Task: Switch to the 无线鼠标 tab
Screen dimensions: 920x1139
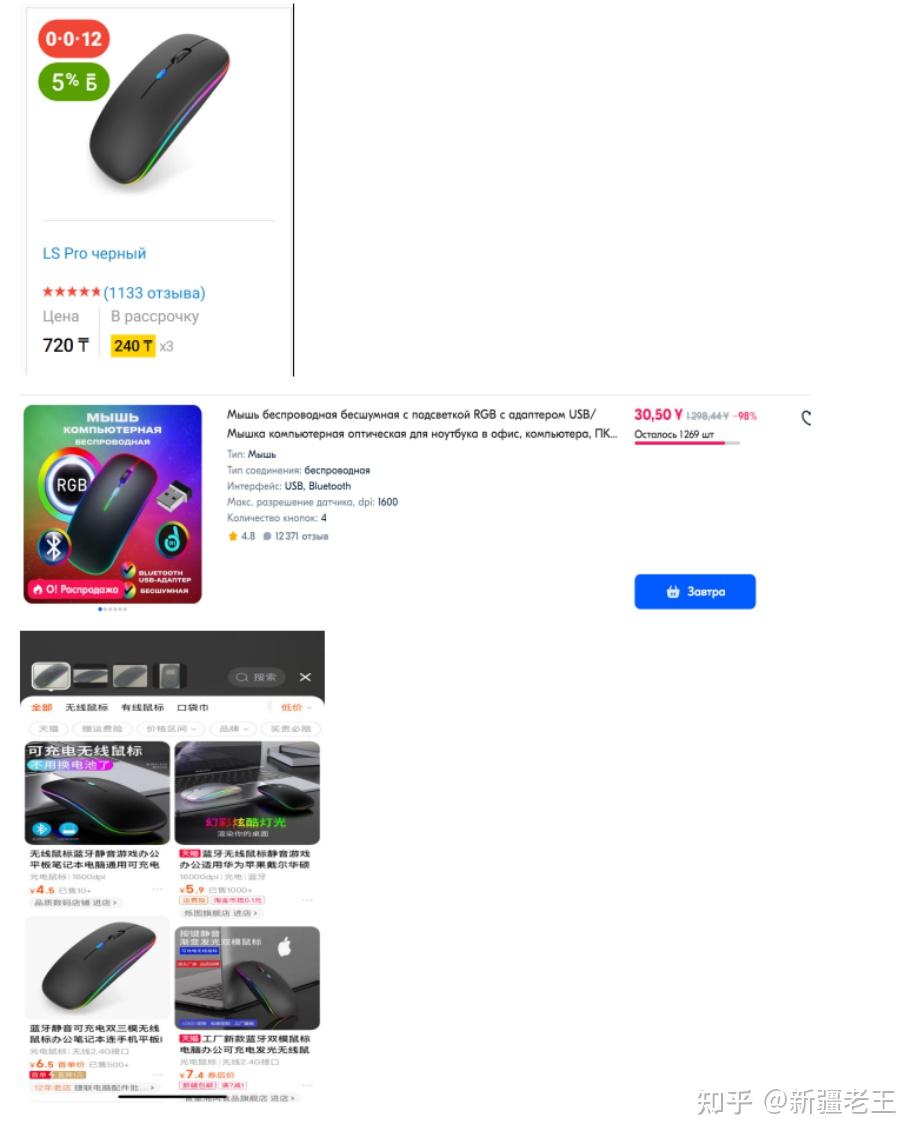Action: coord(86,707)
